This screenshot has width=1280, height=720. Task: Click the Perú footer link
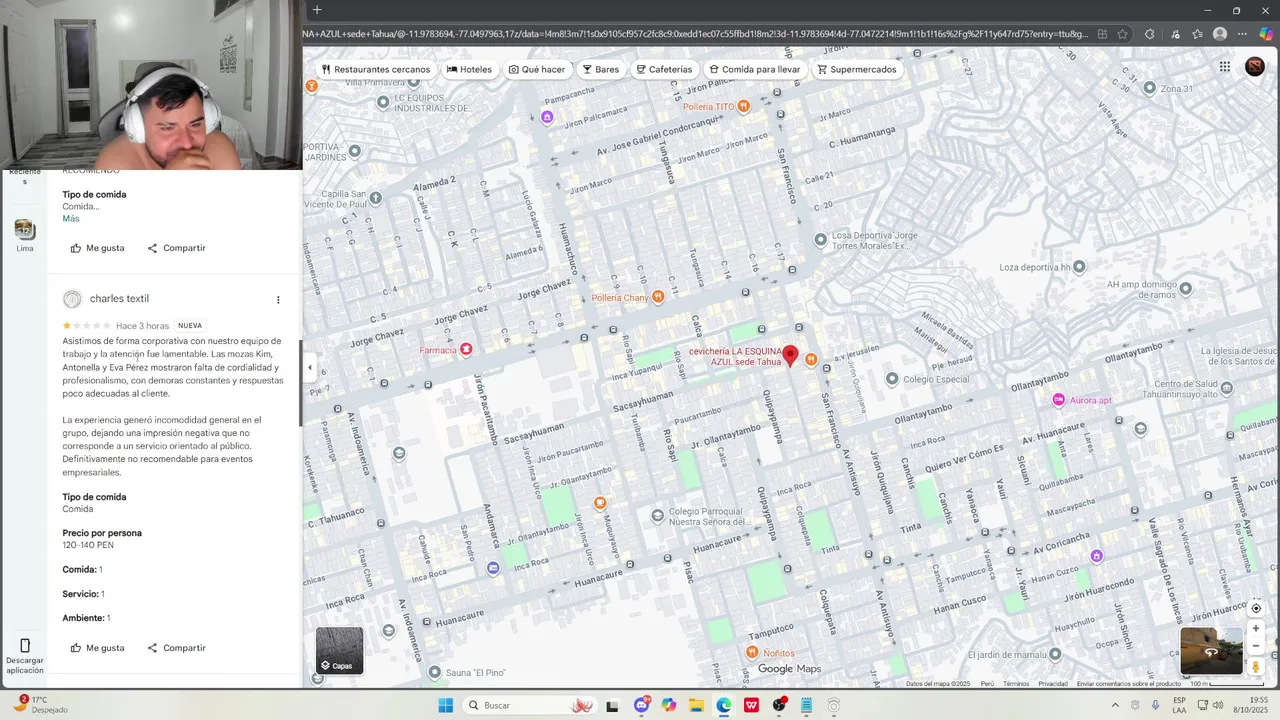coord(987,684)
